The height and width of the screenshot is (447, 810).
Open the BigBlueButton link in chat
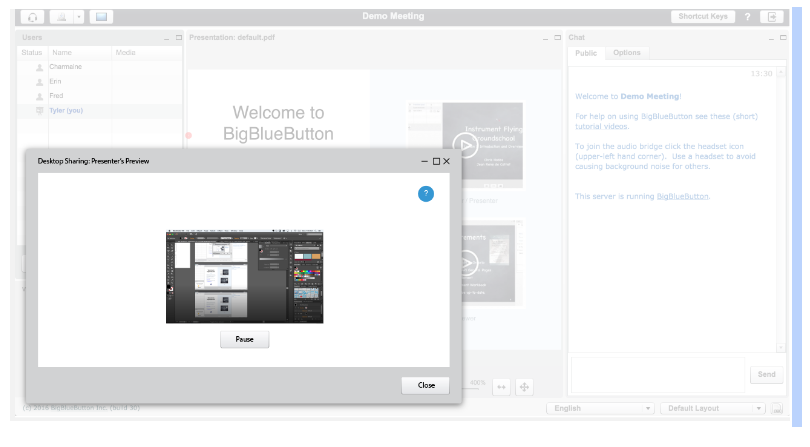coord(682,196)
